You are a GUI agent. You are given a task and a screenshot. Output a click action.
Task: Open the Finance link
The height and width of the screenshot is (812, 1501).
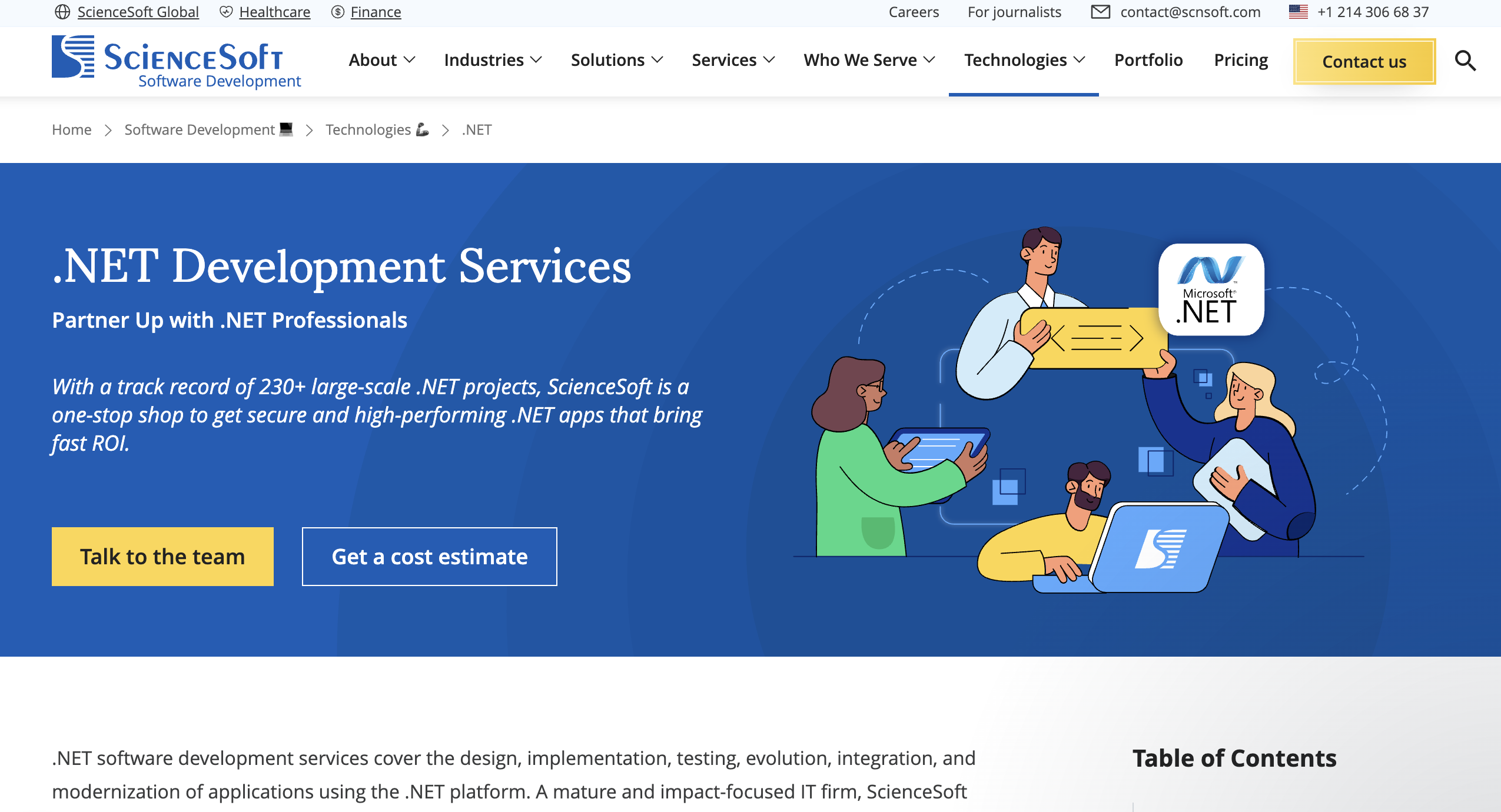(x=376, y=12)
